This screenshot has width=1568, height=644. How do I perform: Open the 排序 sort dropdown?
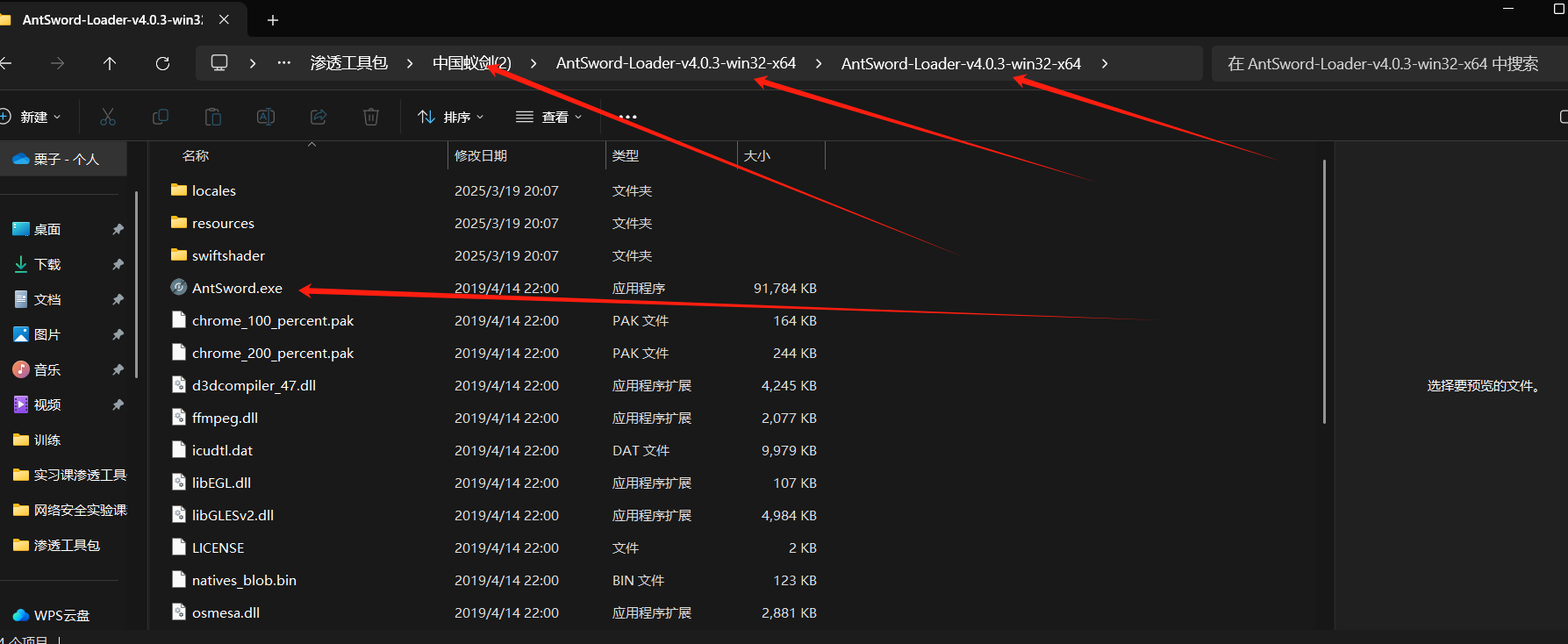click(451, 117)
